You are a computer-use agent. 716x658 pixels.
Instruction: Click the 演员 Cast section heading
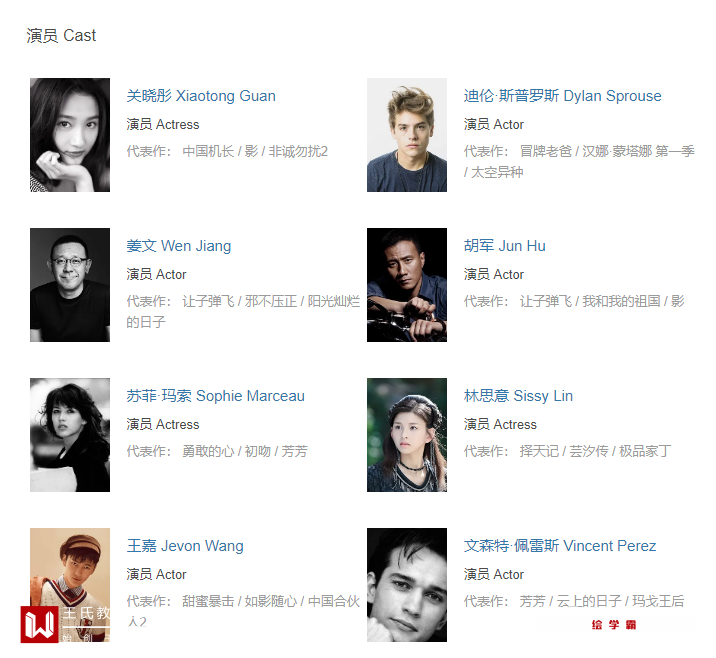[61, 36]
